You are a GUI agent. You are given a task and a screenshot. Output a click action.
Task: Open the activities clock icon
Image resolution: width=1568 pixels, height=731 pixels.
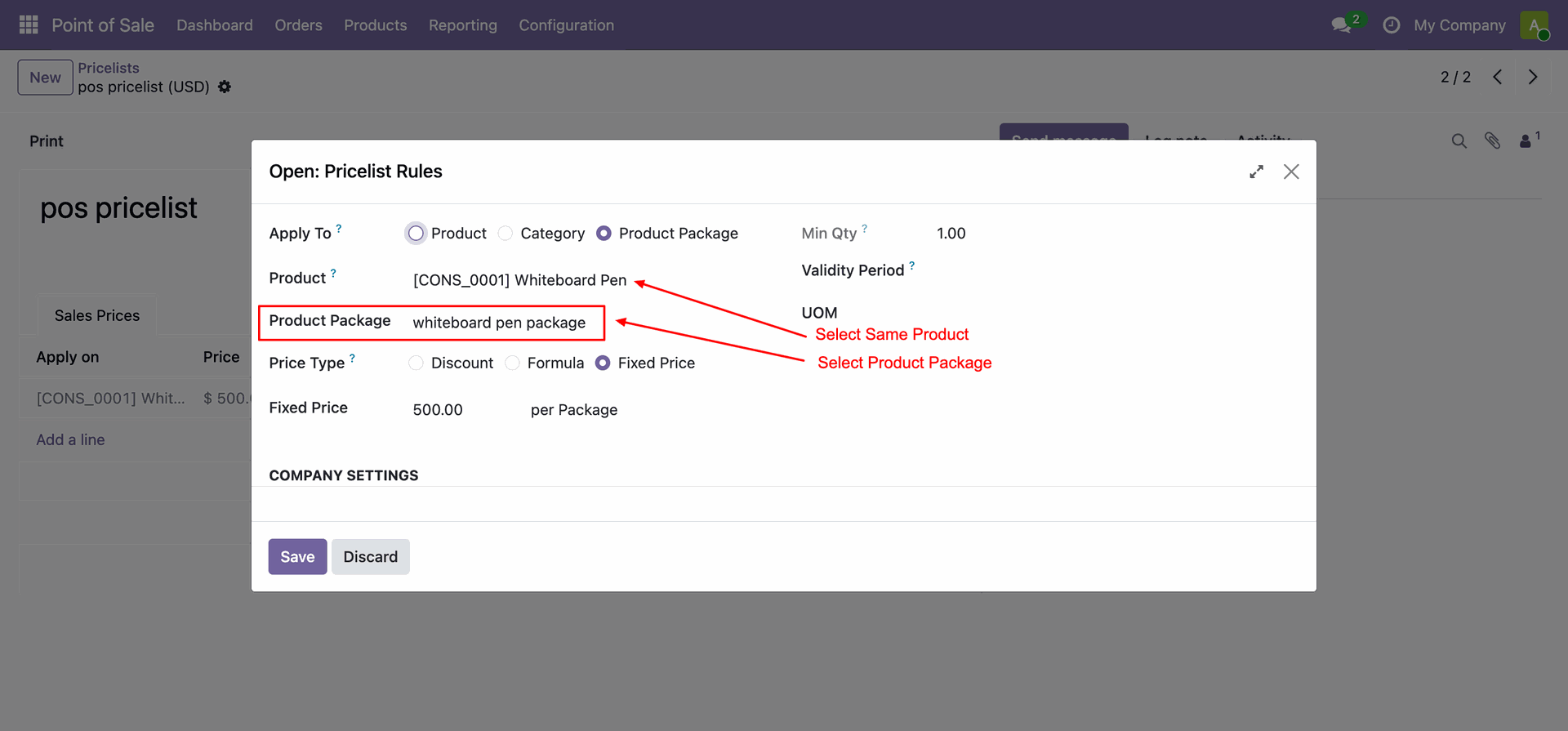click(1392, 25)
